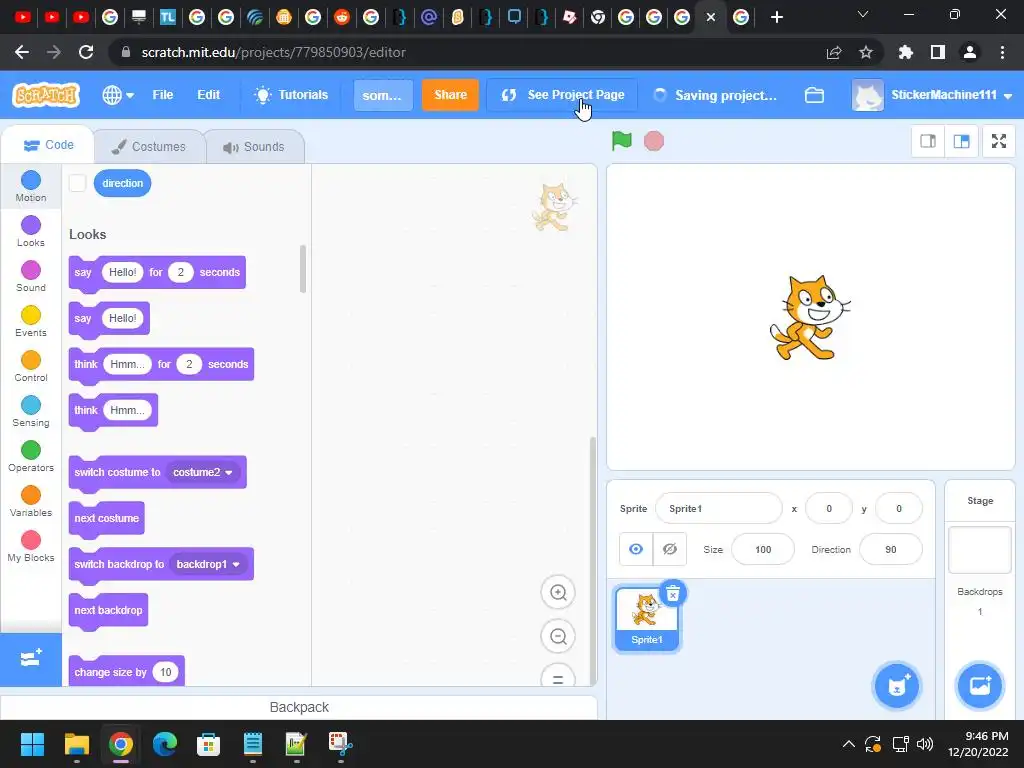Viewport: 1024px width, 768px height.
Task: Click the sprite y position field
Action: (899, 508)
